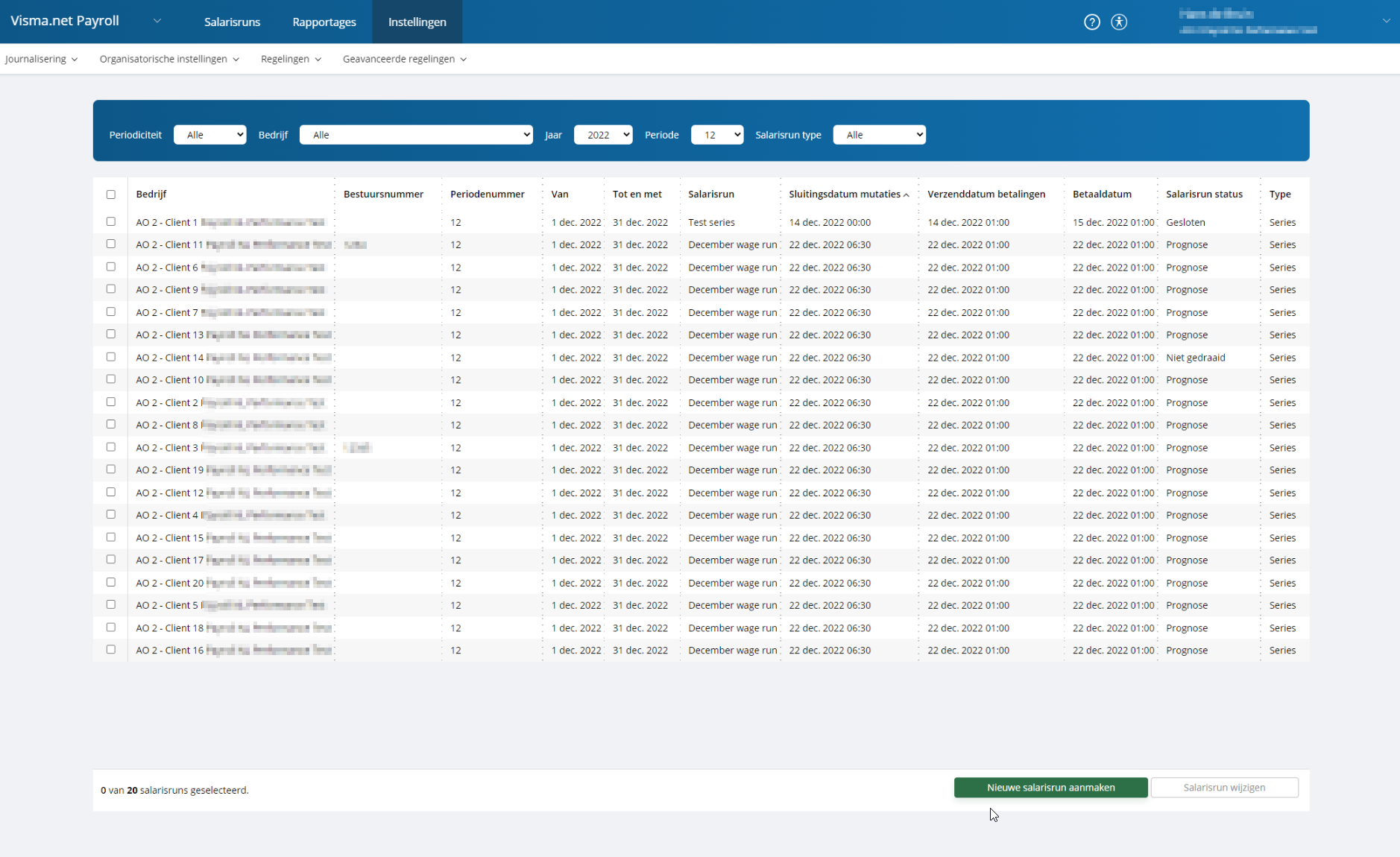Check the row for AO 2 - Client 14
Viewport: 1400px width, 857px height.
pyautogui.click(x=111, y=357)
